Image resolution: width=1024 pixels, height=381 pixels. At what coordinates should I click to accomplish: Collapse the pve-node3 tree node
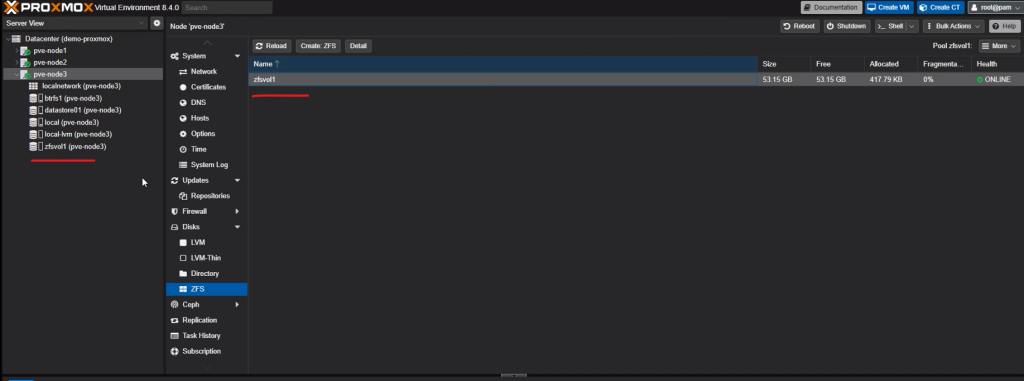coord(17,75)
